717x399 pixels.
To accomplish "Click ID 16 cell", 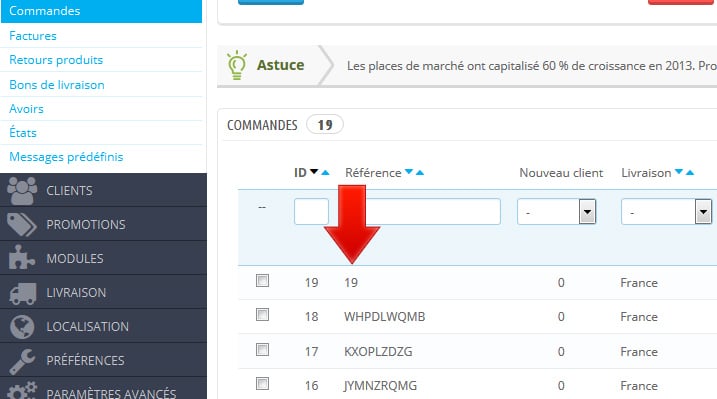I will pyautogui.click(x=311, y=386).
